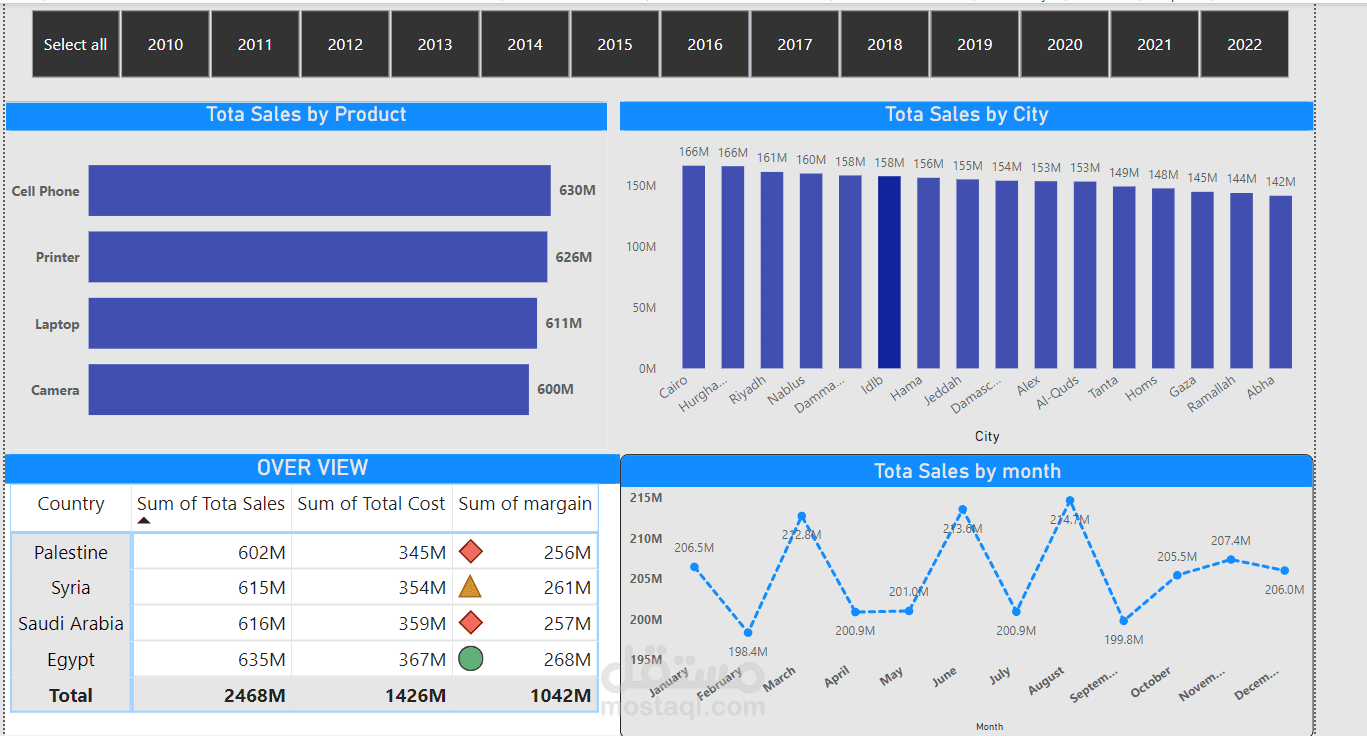Select the Saudi Arabia row label

(x=71, y=624)
